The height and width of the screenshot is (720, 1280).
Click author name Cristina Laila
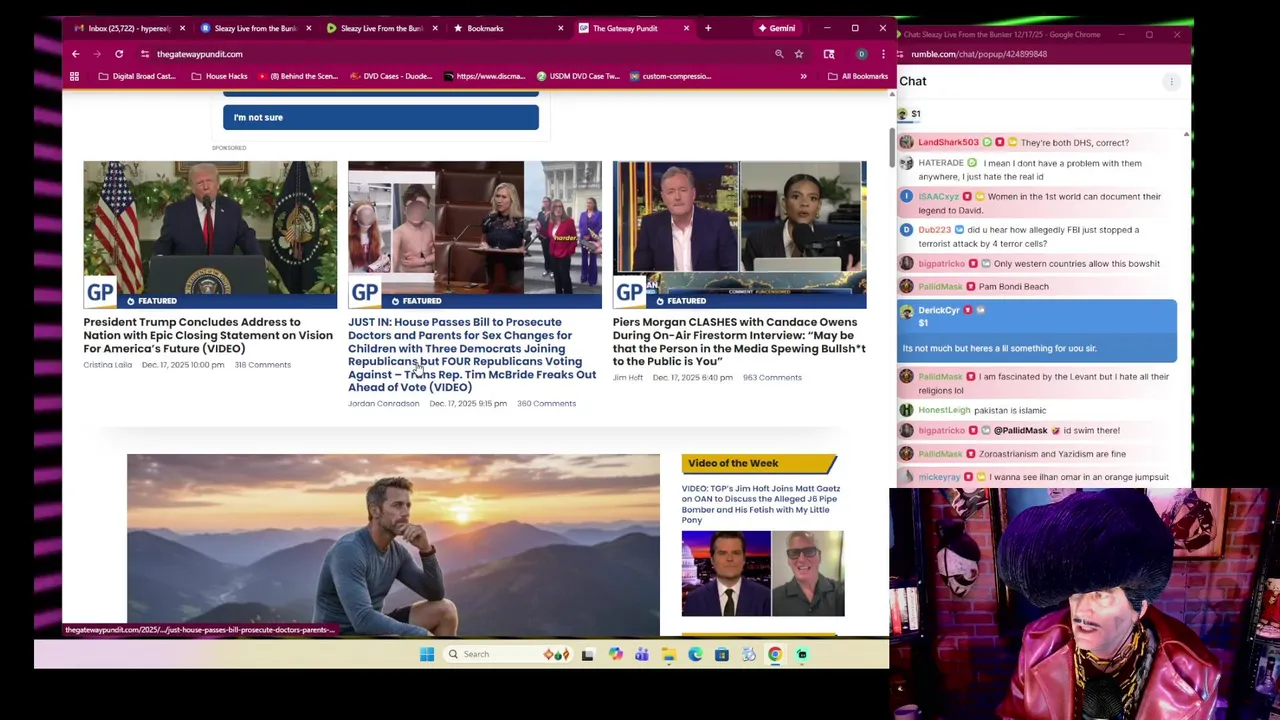pos(107,365)
